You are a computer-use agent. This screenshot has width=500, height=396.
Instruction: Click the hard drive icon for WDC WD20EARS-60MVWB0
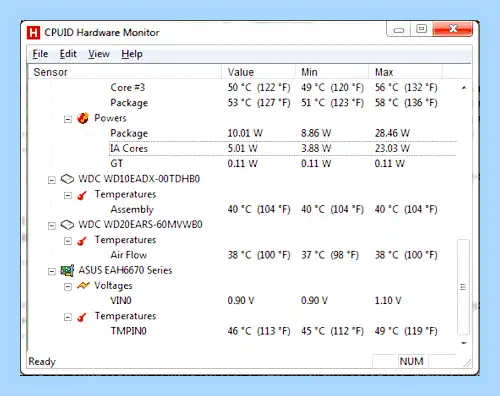tap(67, 225)
